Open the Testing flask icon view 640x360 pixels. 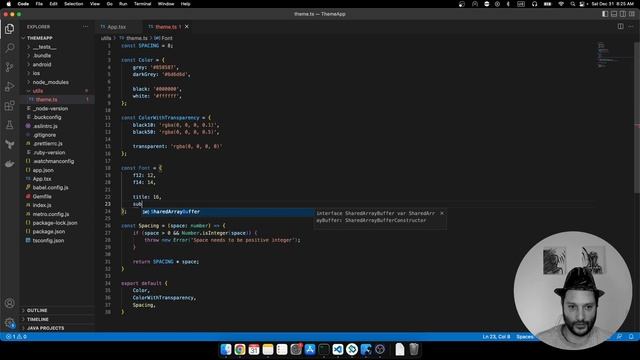coord(9,125)
